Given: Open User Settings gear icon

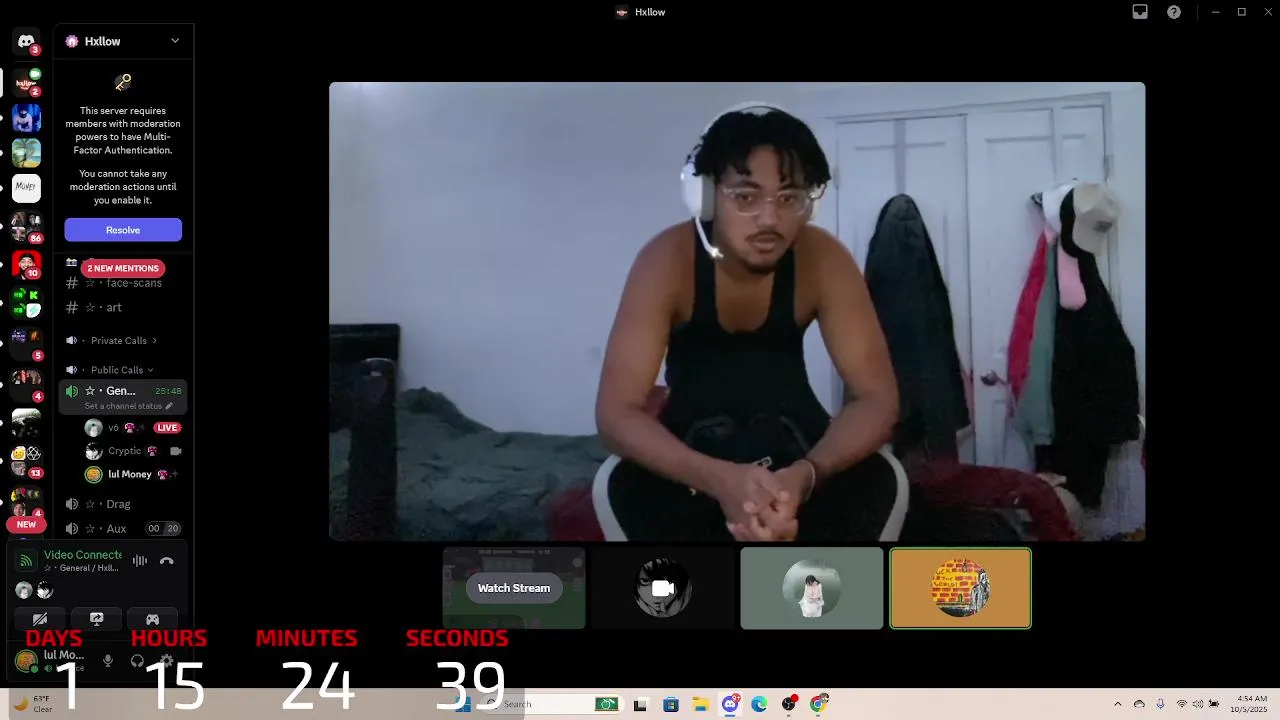Looking at the screenshot, I should click(167, 661).
